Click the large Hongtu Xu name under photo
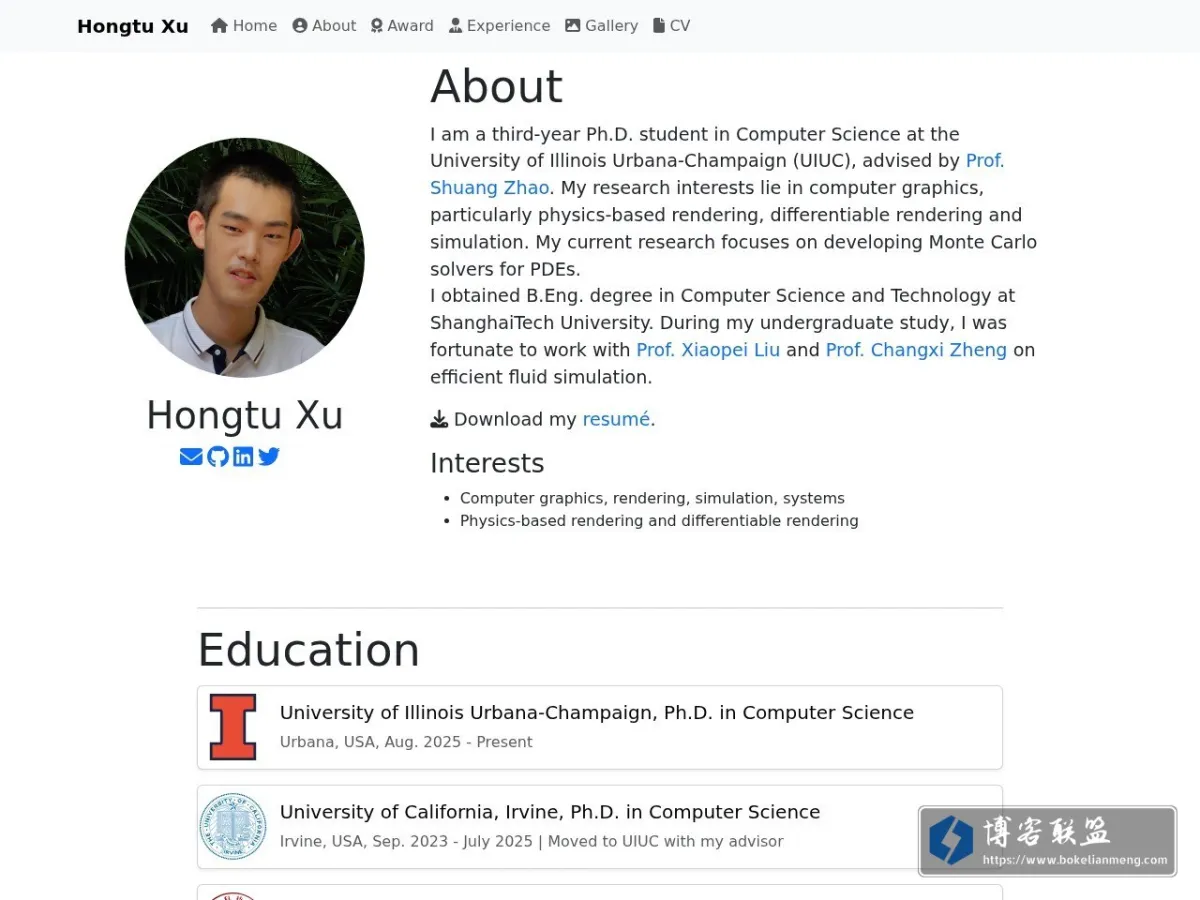Image resolution: width=1200 pixels, height=900 pixels. point(245,415)
